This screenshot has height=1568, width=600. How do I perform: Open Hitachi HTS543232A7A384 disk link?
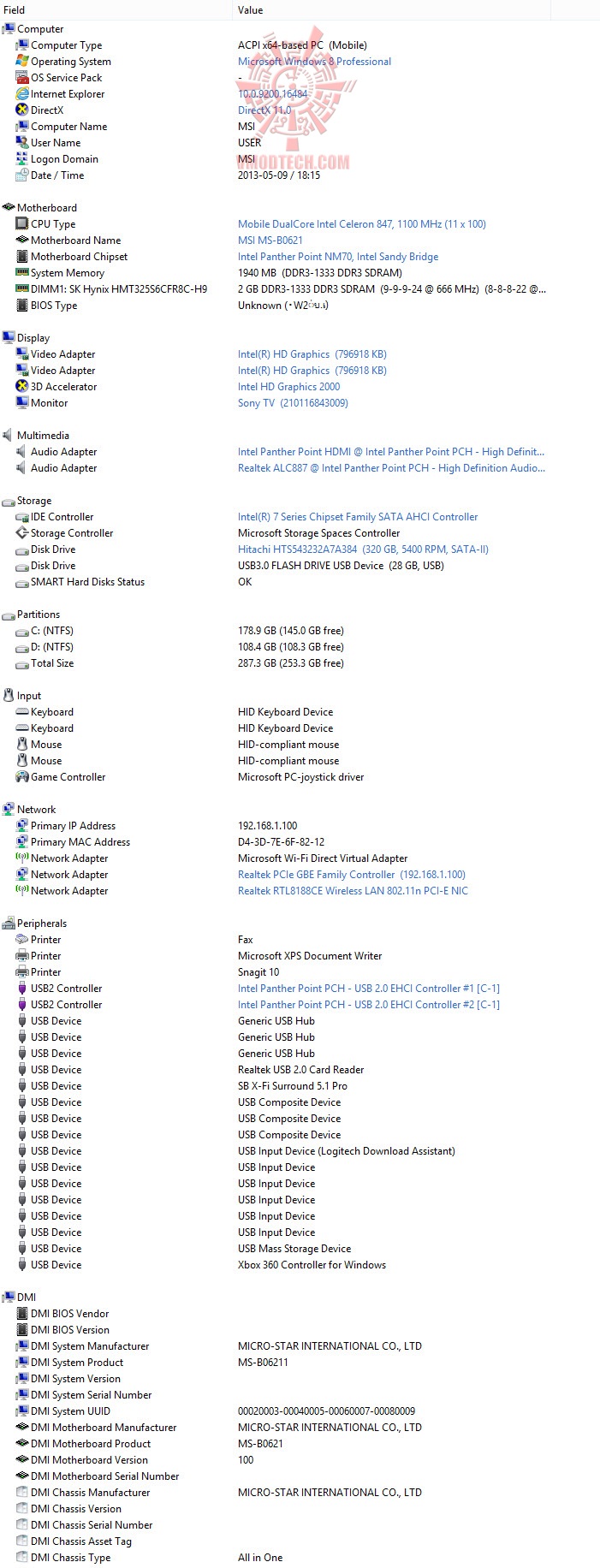pos(363,549)
